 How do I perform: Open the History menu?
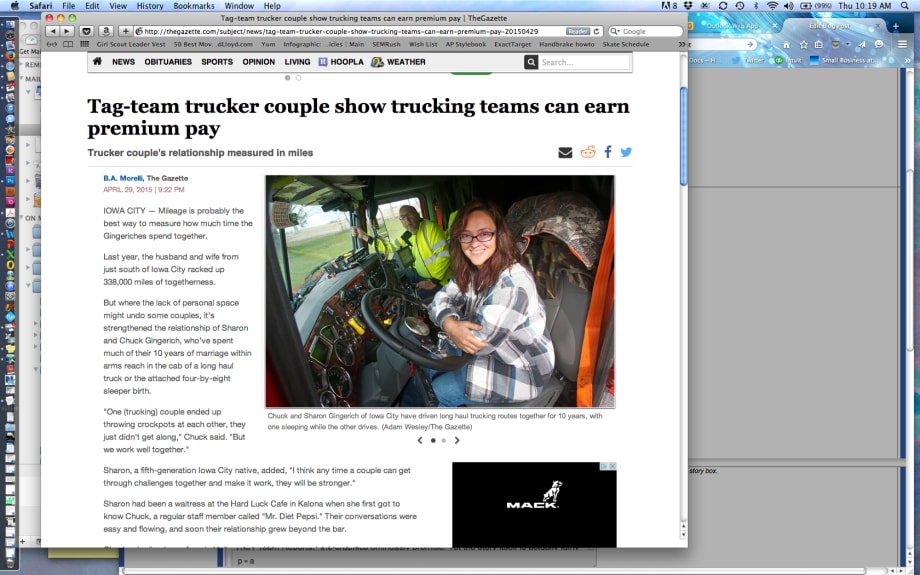click(150, 5)
